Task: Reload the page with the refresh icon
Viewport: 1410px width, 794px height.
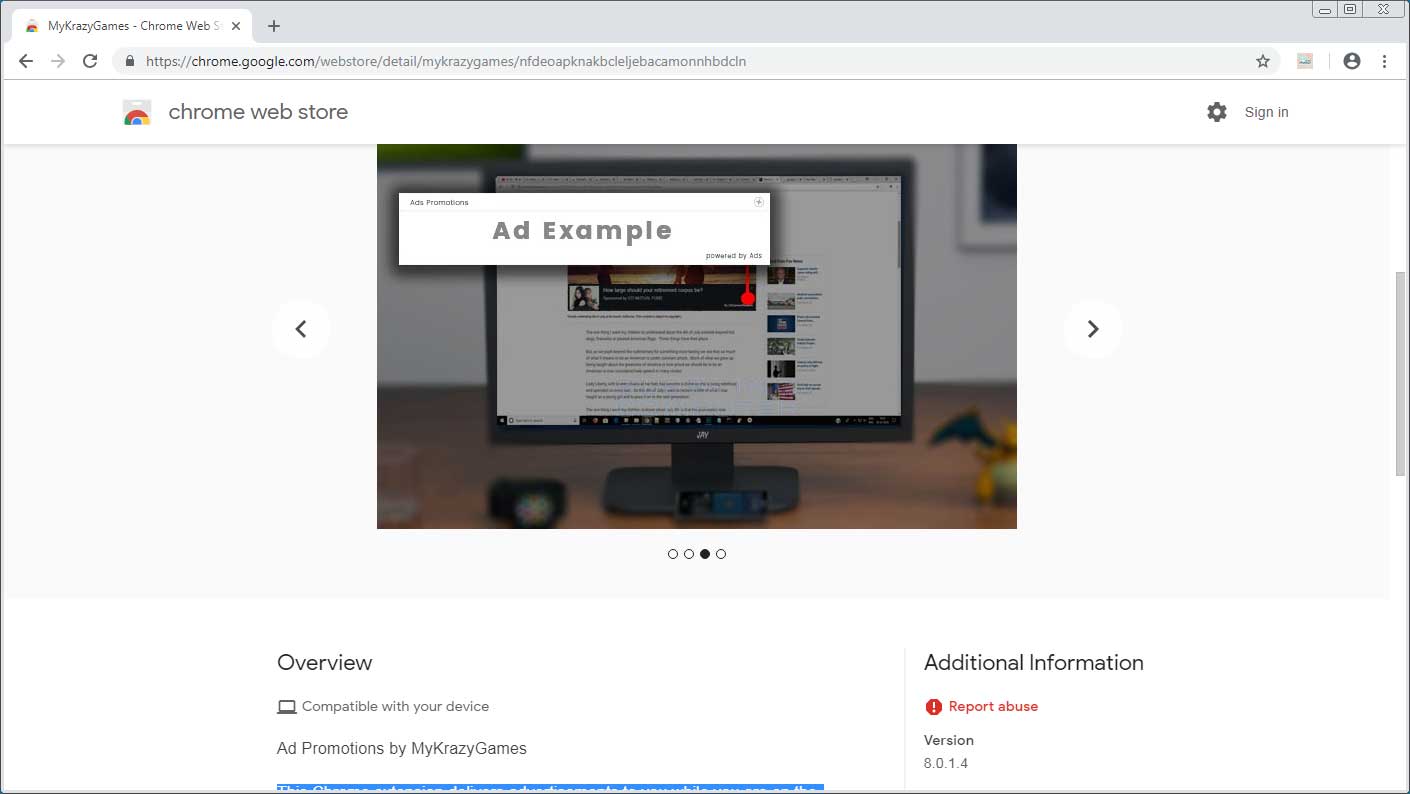Action: coord(90,61)
